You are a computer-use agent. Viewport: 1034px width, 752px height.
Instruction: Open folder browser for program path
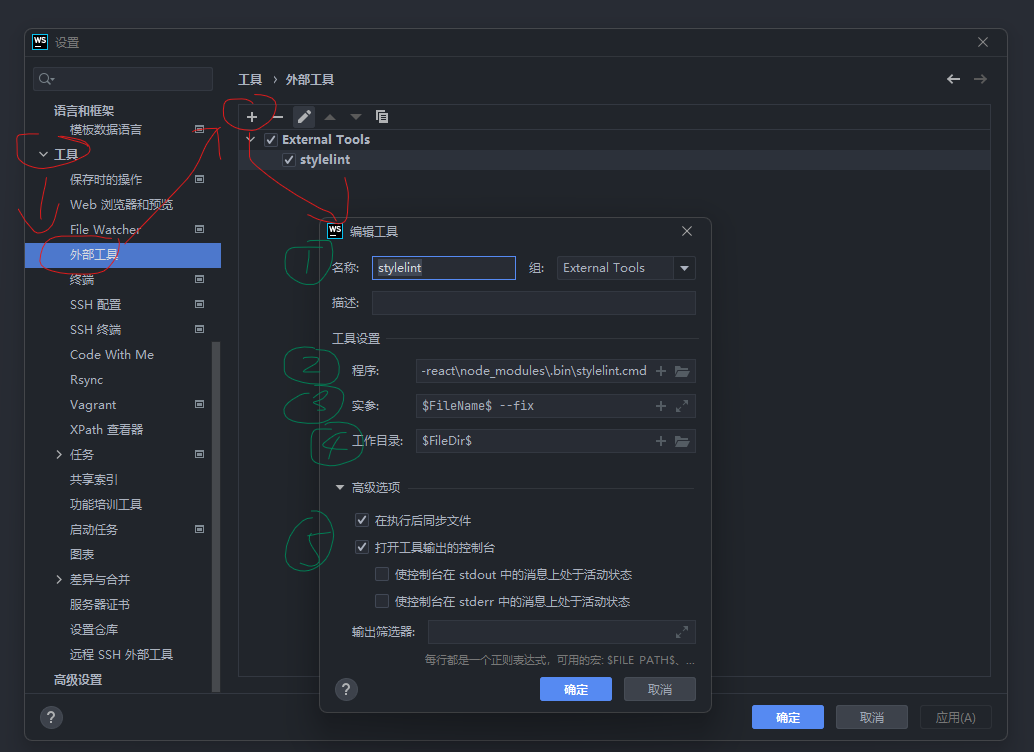[682, 371]
